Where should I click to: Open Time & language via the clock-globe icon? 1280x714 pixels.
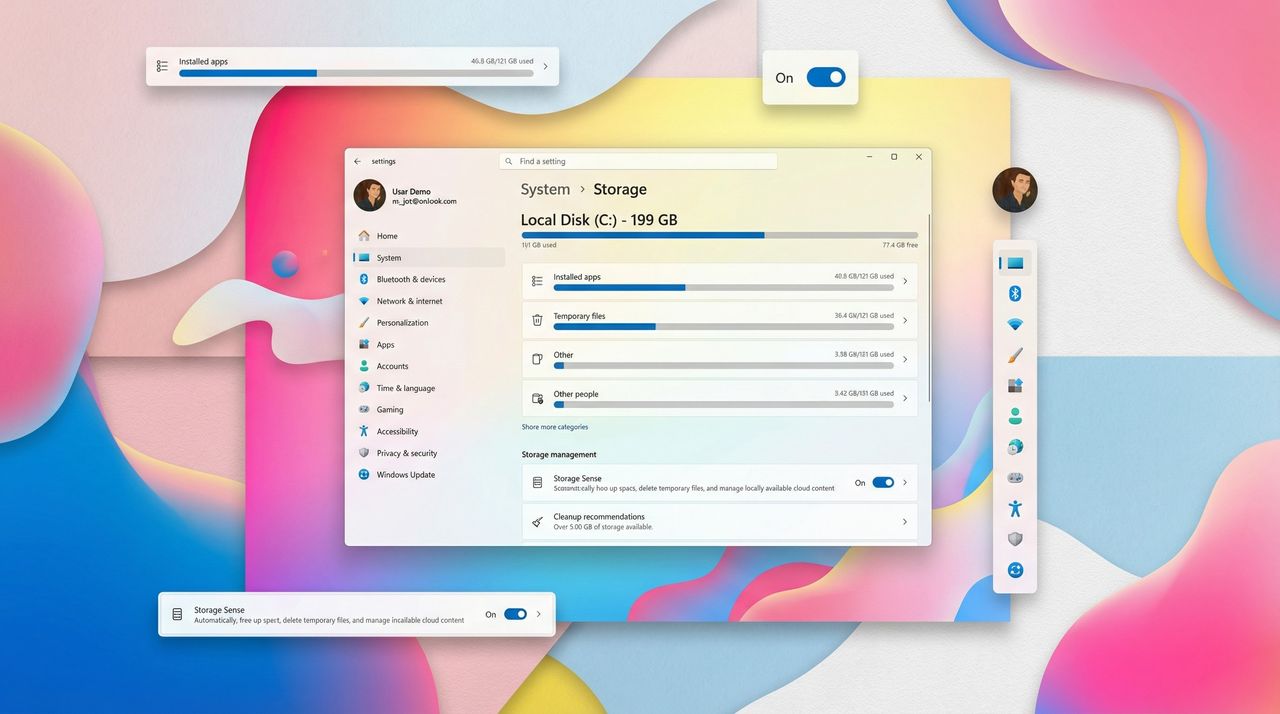tap(364, 388)
